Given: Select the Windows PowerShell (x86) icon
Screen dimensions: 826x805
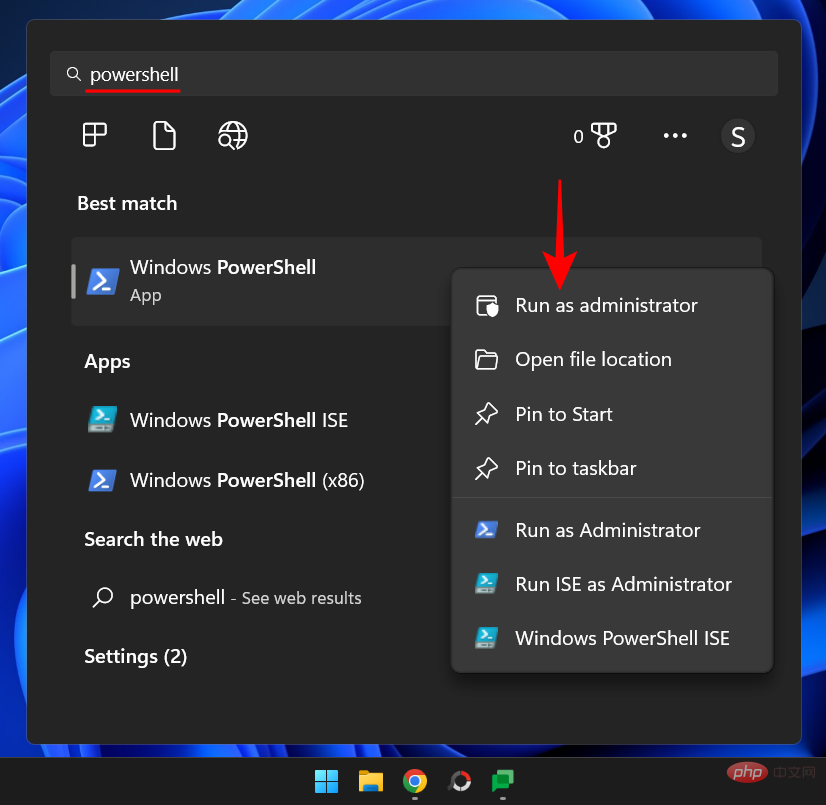Looking at the screenshot, I should 101,480.
